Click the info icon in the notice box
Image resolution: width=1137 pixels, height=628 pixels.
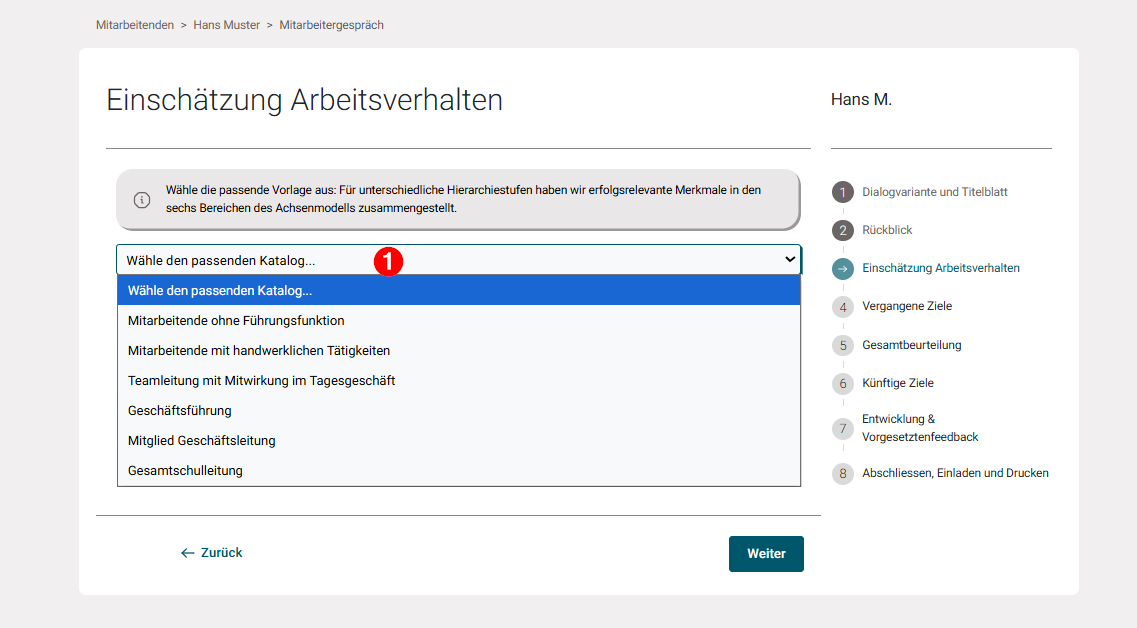pyautogui.click(x=141, y=199)
